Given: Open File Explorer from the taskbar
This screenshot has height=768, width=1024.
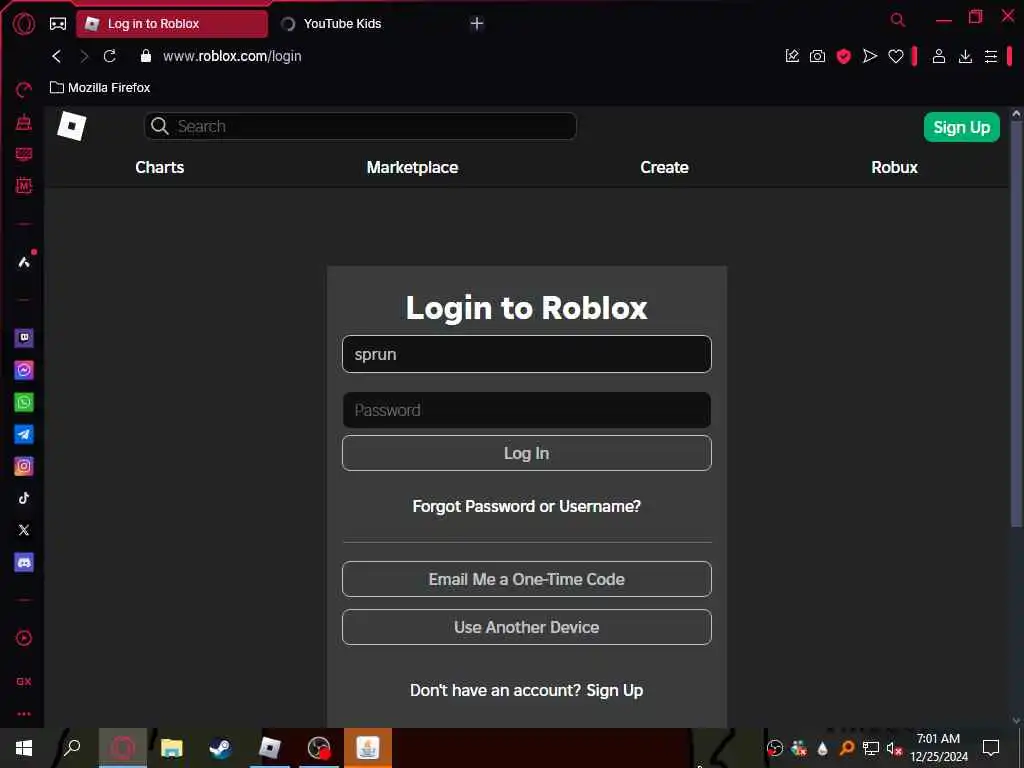Looking at the screenshot, I should tap(172, 748).
